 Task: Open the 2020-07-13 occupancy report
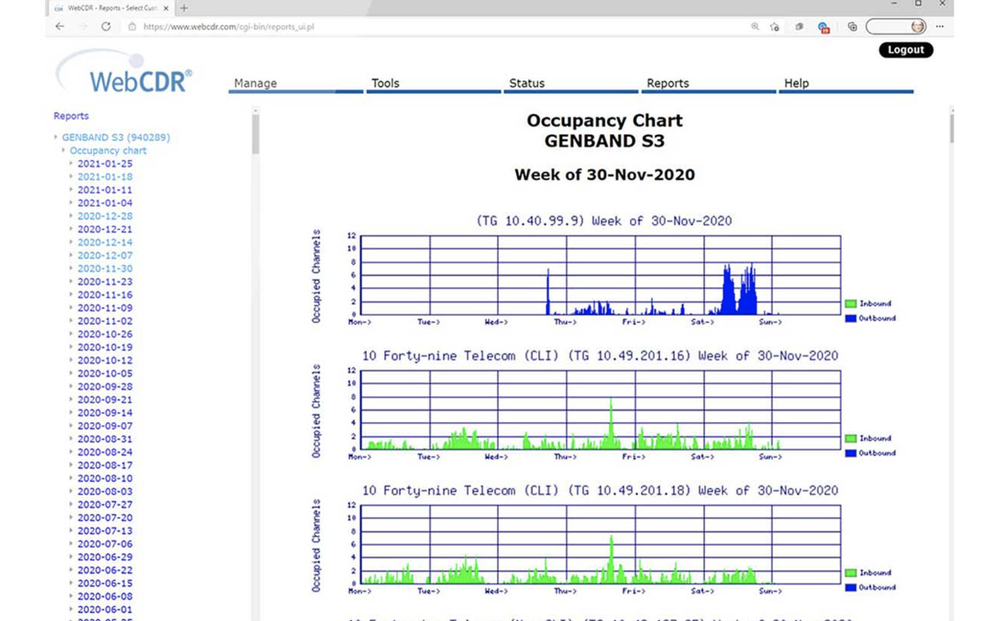pos(105,531)
